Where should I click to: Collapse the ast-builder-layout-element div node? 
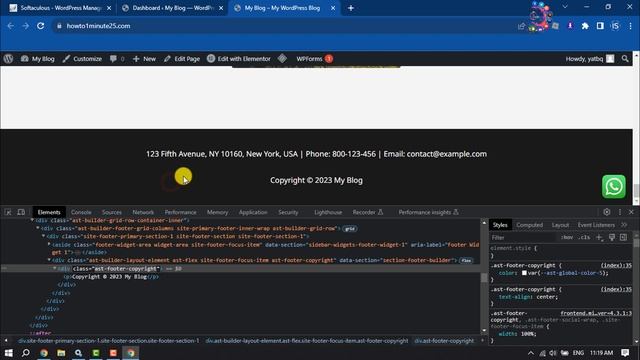click(x=49, y=260)
